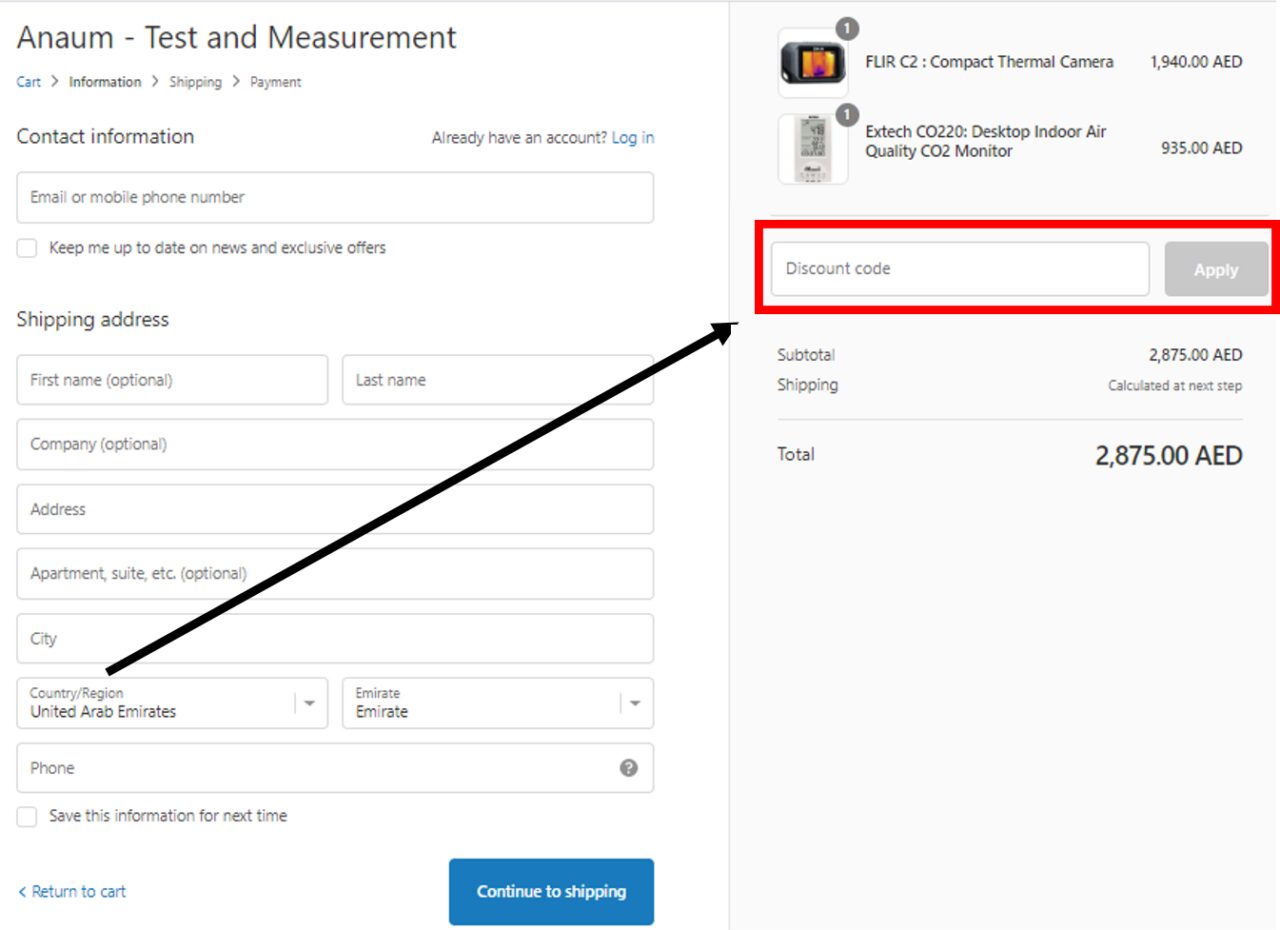Go to Cart breadcrumb link
The width and height of the screenshot is (1280, 930).
(x=29, y=82)
